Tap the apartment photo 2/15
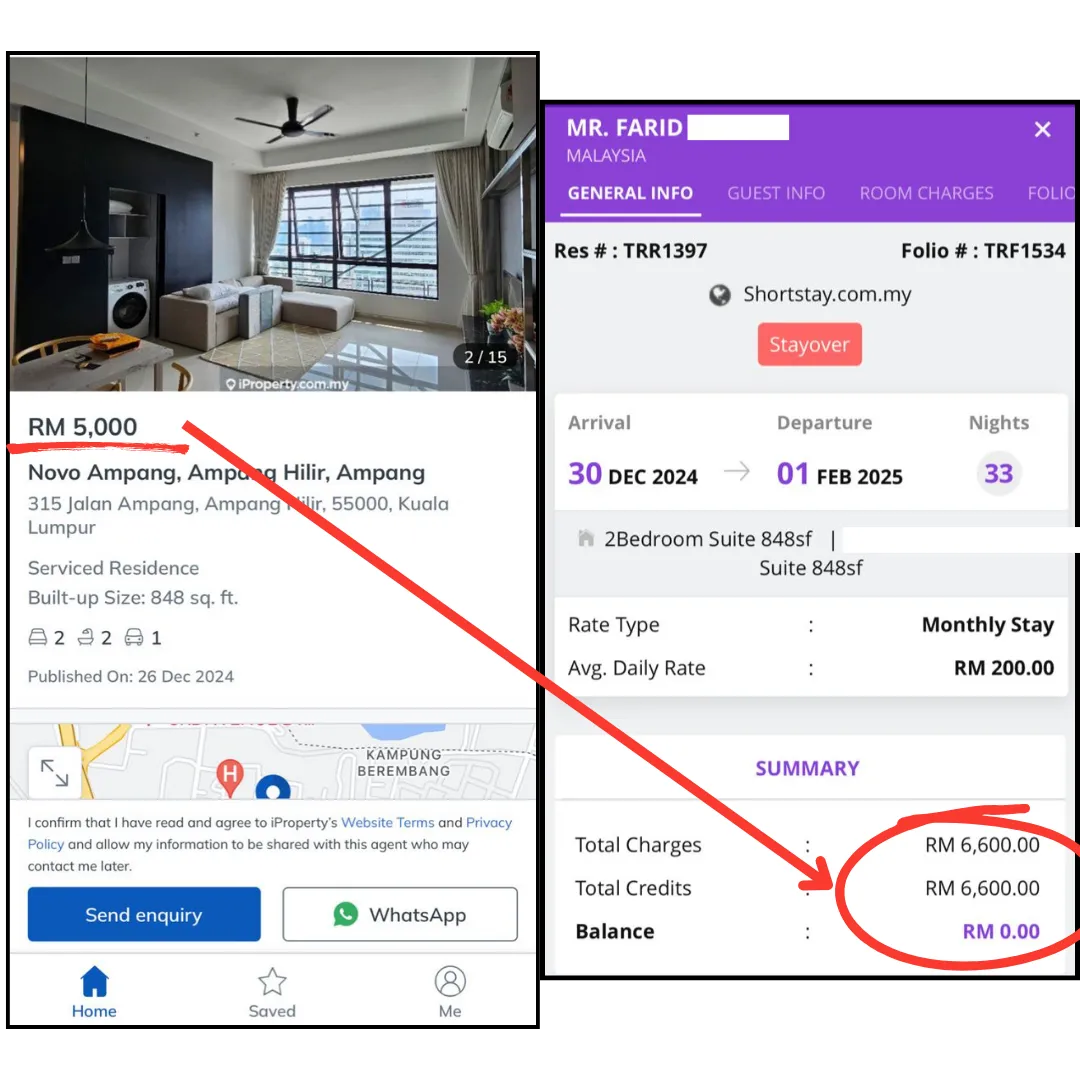1080x1080 pixels. [273, 225]
